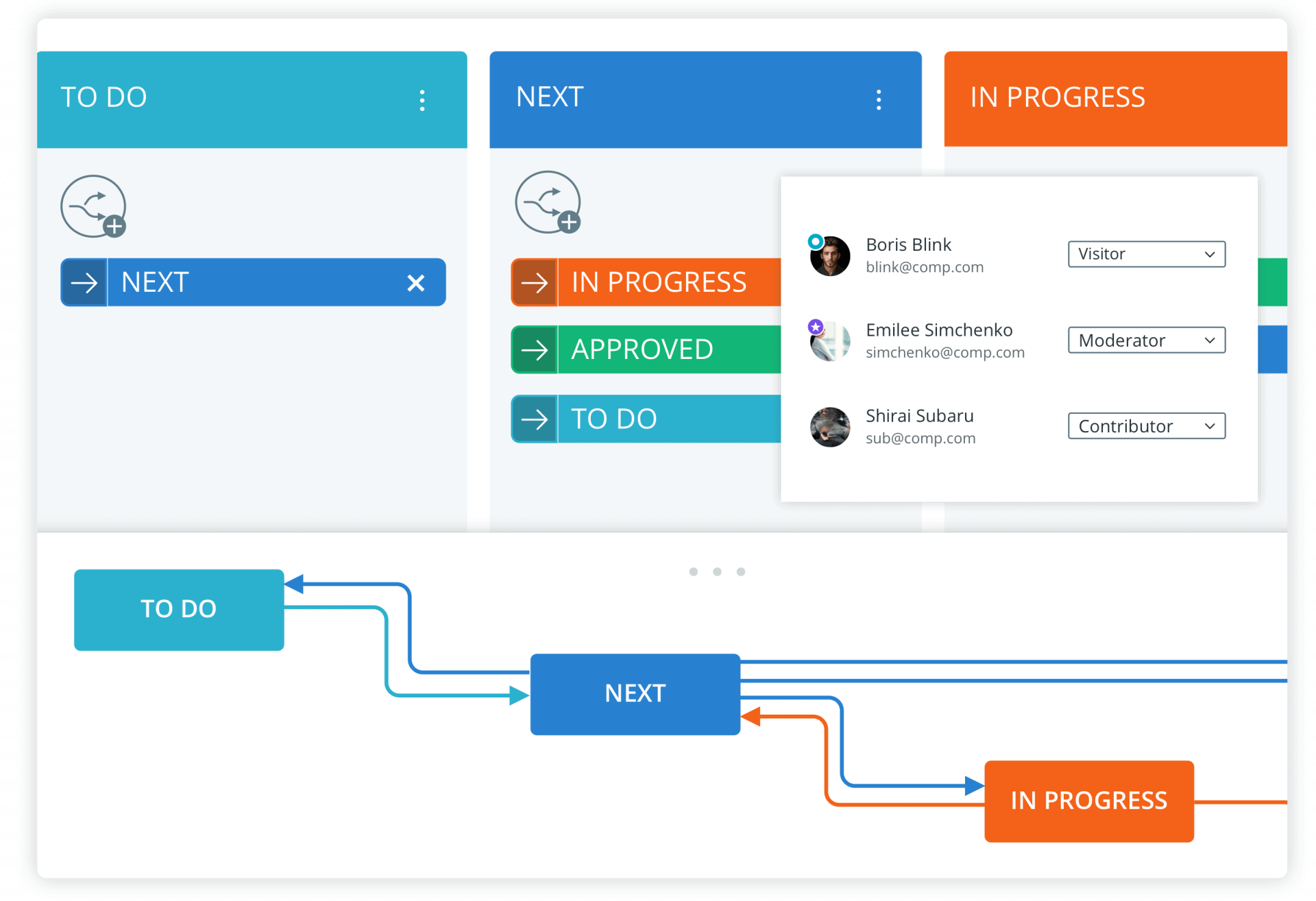The image size is (1316, 901).
Task: Select the IN PROGRESS diagram node
Action: click(1088, 800)
